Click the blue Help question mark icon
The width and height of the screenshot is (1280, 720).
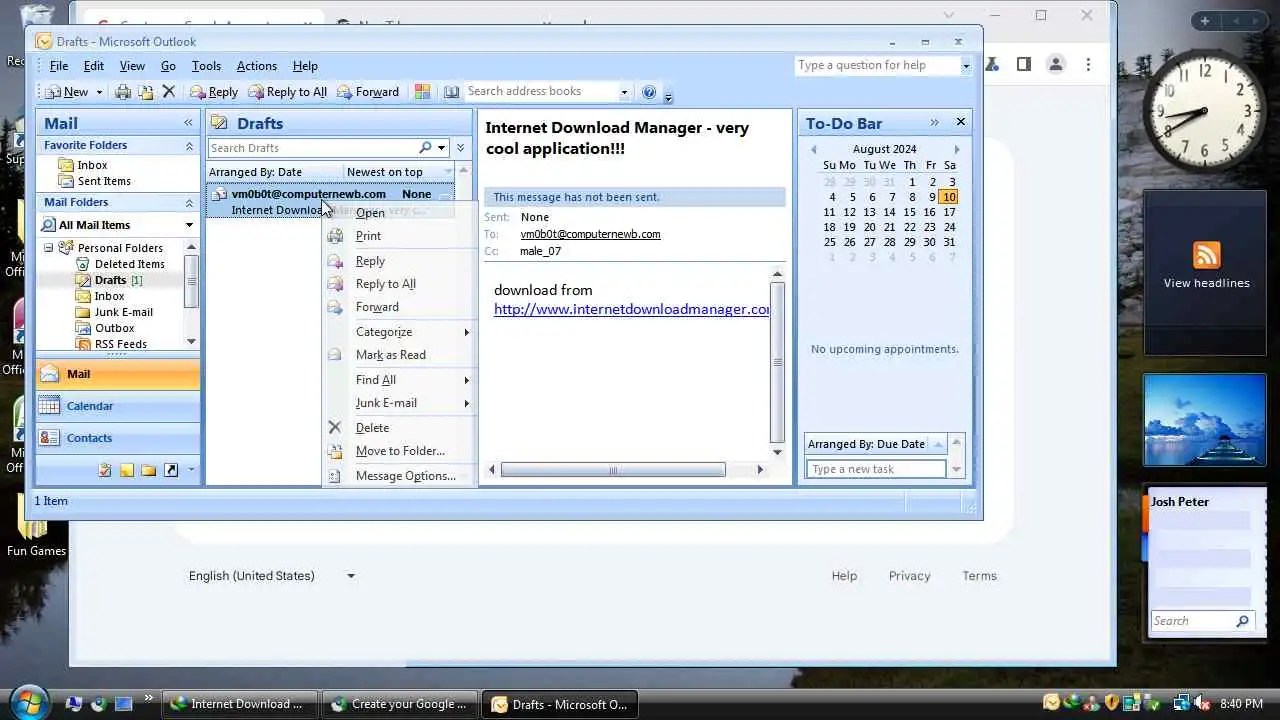649,92
